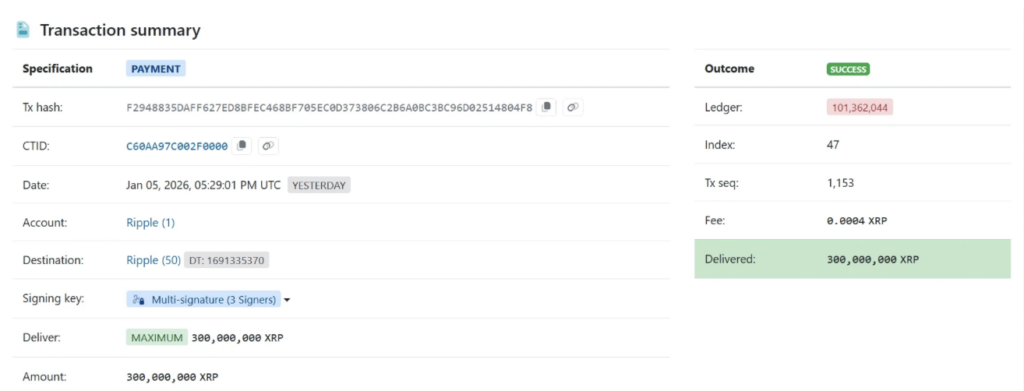This screenshot has width=1024, height=391.
Task: Click the Outcome column label
Action: [x=729, y=69]
